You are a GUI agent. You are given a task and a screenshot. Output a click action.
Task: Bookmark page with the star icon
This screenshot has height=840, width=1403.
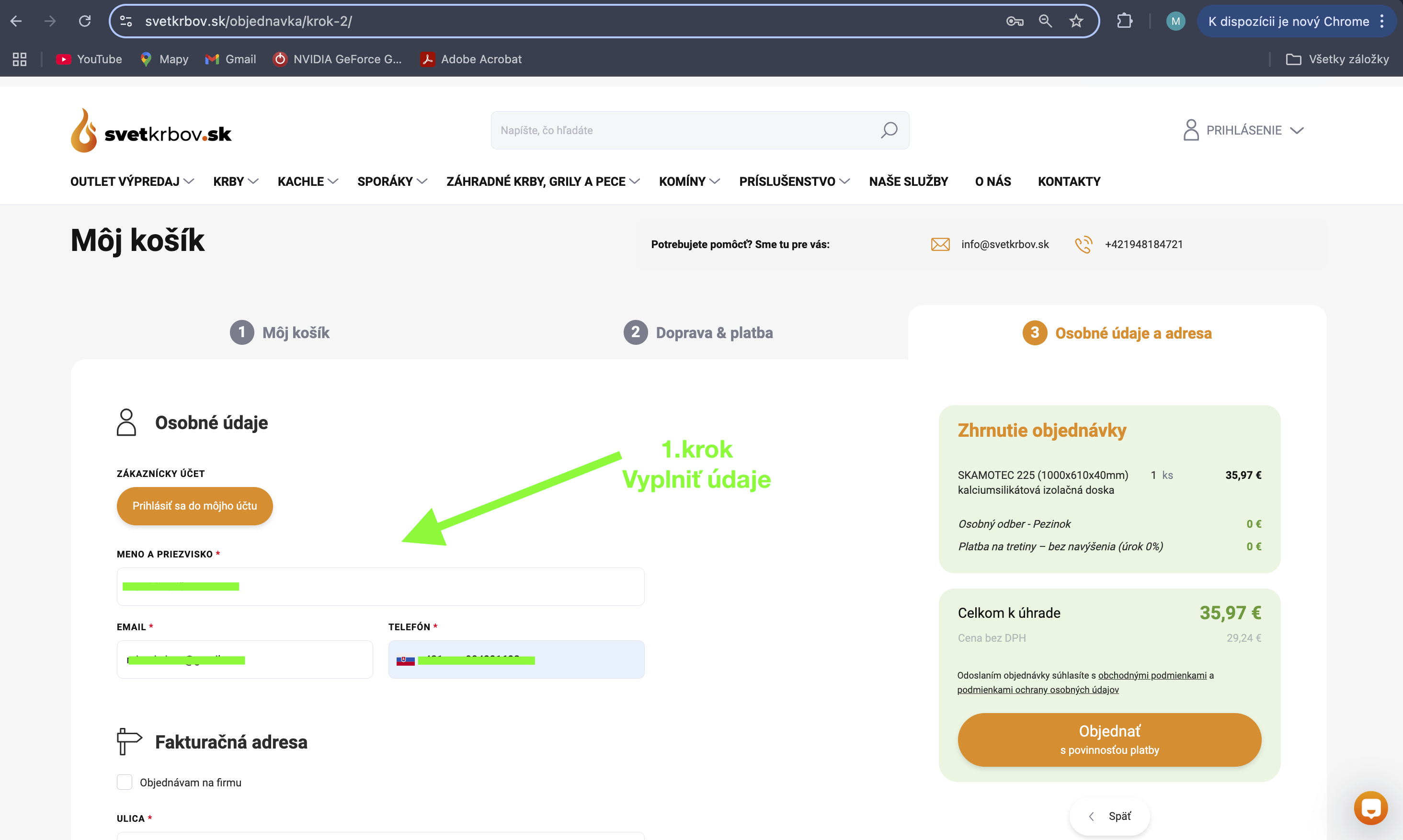[1076, 22]
